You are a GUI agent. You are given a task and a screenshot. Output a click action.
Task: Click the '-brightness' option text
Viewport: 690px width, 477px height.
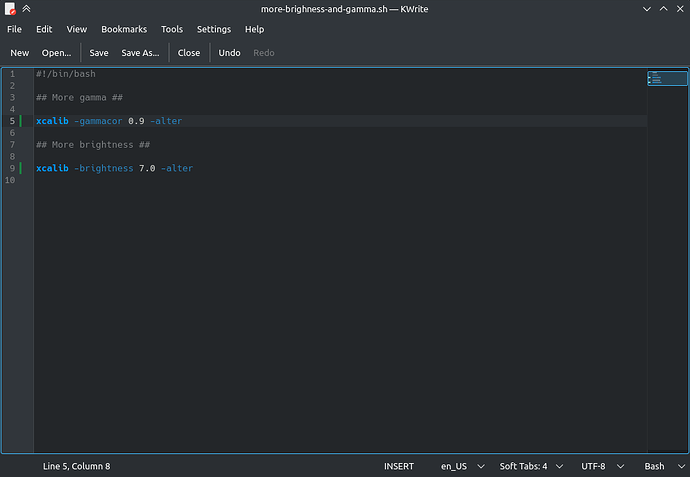pos(103,168)
